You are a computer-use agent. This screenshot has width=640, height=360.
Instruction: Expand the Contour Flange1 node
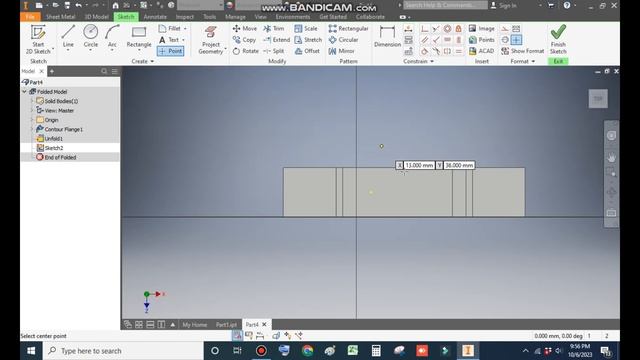coord(32,129)
